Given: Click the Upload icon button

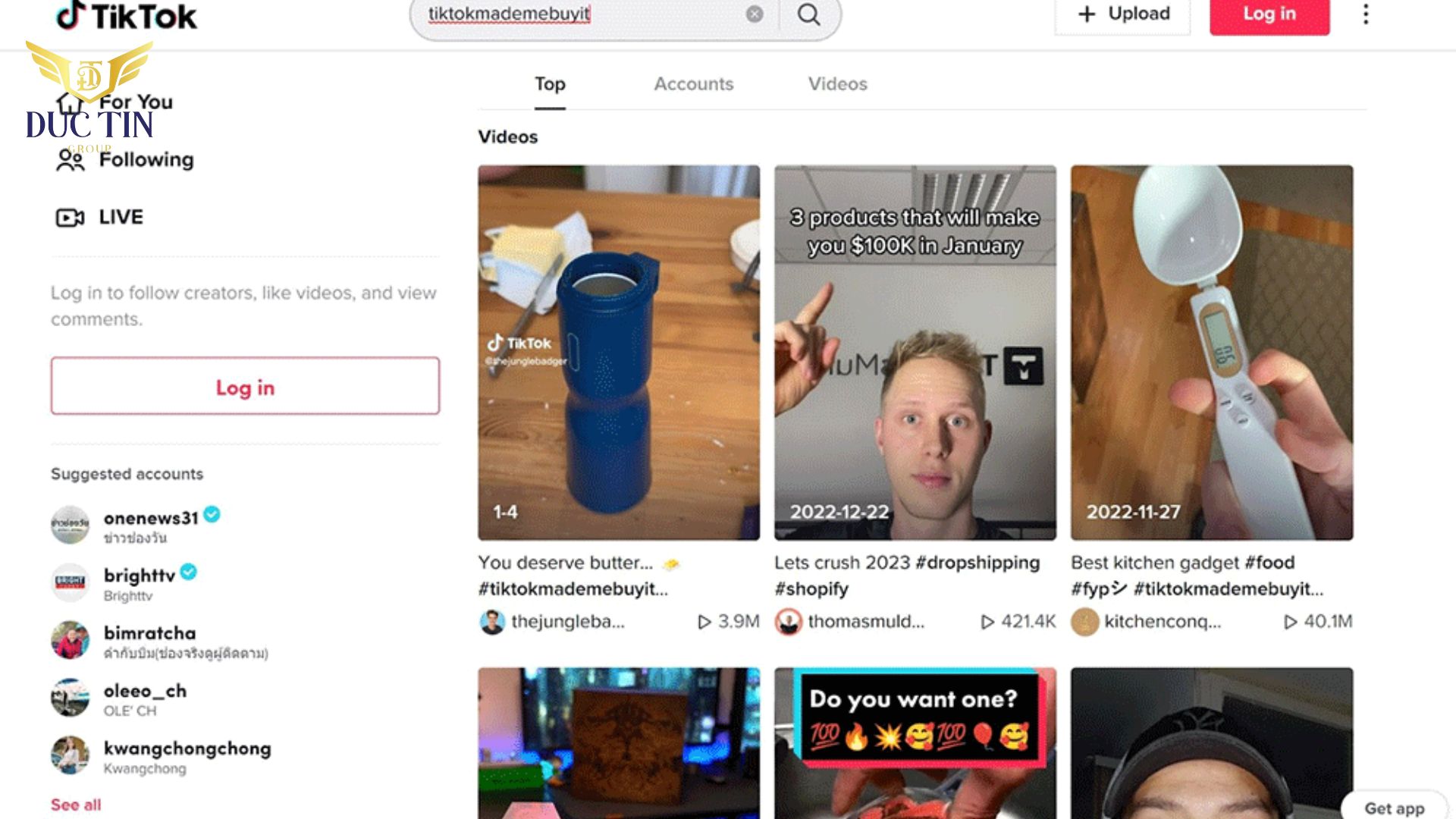Looking at the screenshot, I should click(1085, 14).
